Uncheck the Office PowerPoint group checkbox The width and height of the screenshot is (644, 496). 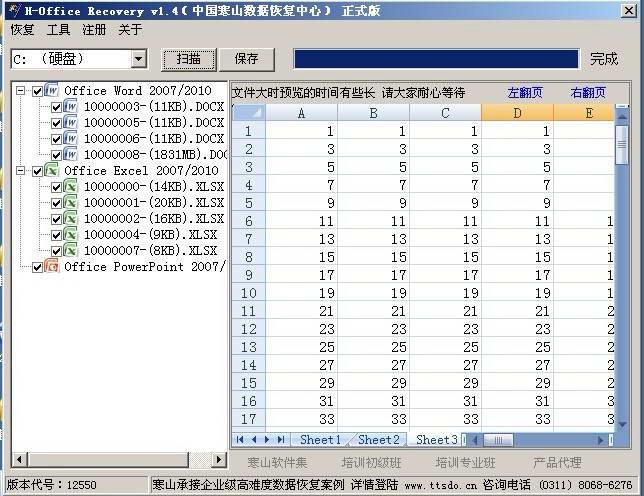37,267
